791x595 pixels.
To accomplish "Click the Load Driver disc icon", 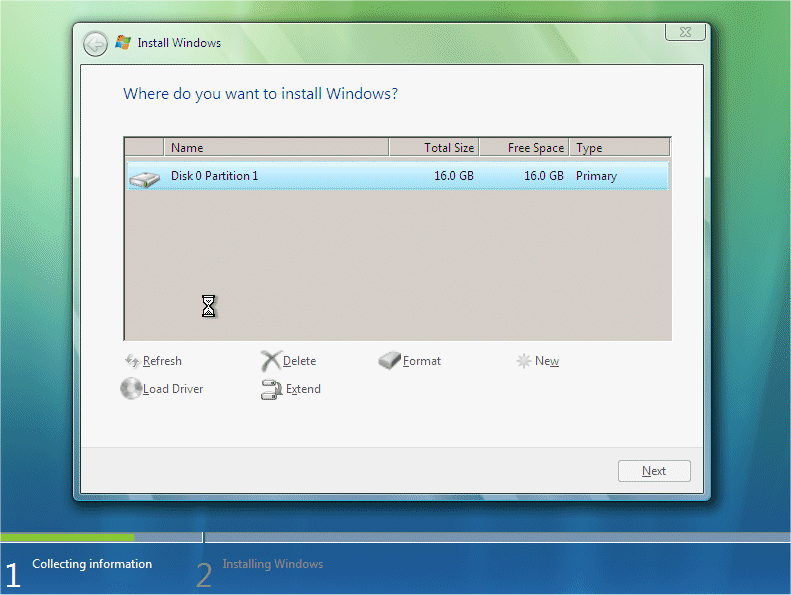I will click(x=131, y=389).
